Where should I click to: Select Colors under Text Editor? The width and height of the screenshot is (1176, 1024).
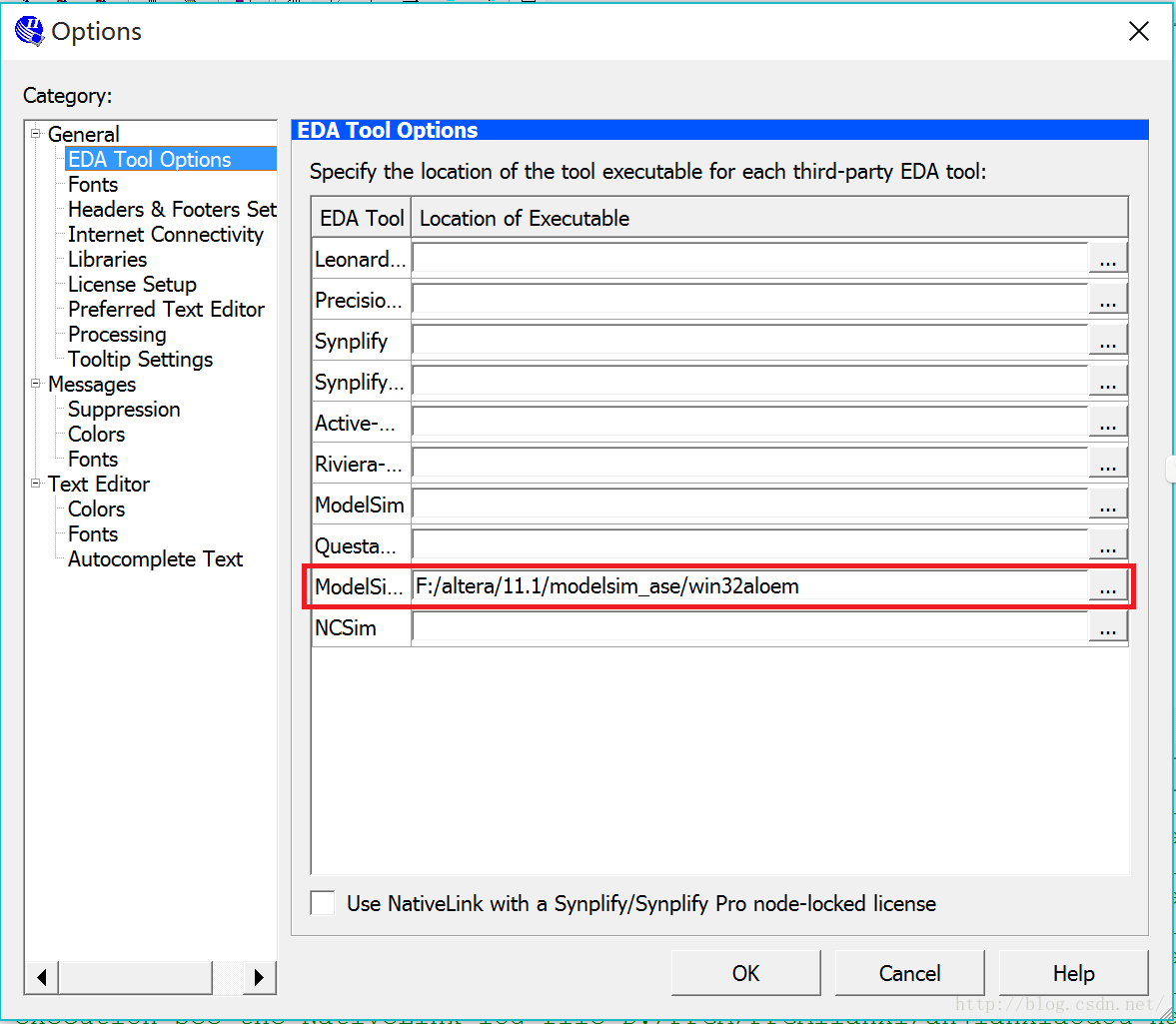coord(96,509)
